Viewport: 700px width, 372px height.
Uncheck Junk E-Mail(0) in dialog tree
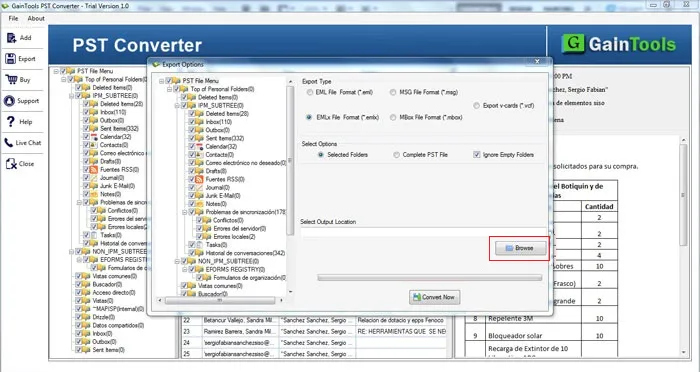coord(192,196)
